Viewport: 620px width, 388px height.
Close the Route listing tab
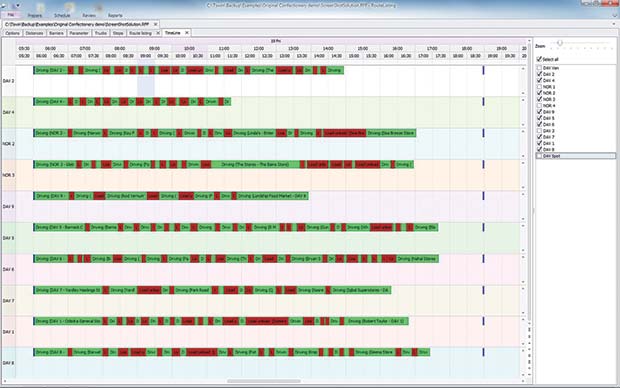click(158, 33)
